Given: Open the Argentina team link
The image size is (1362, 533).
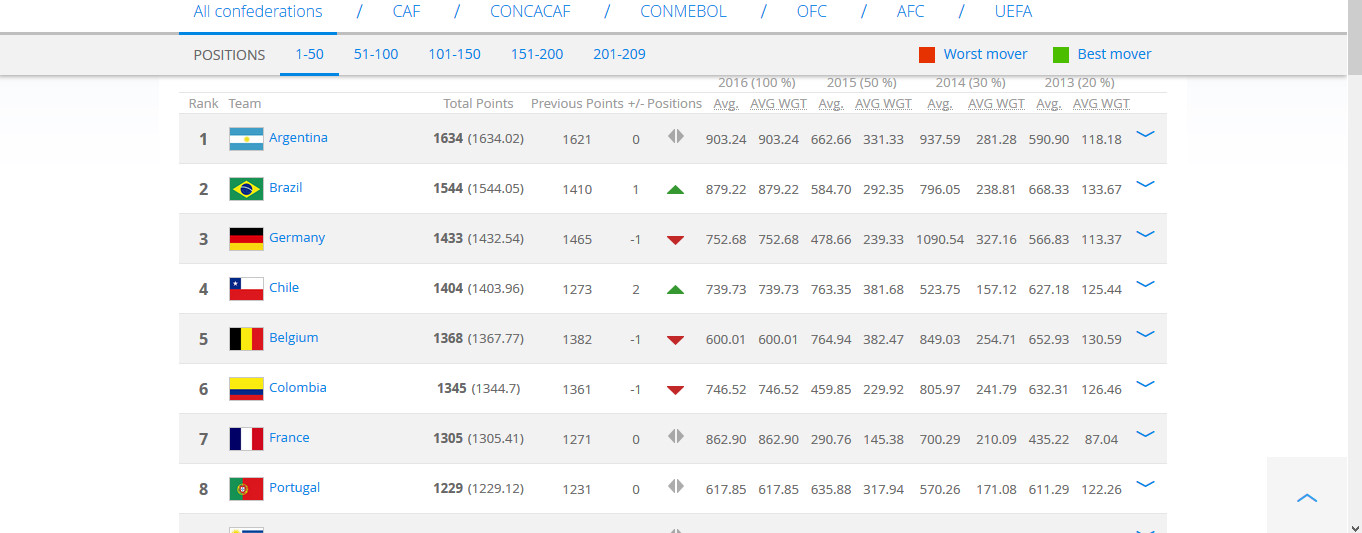Looking at the screenshot, I should click(x=298, y=138).
